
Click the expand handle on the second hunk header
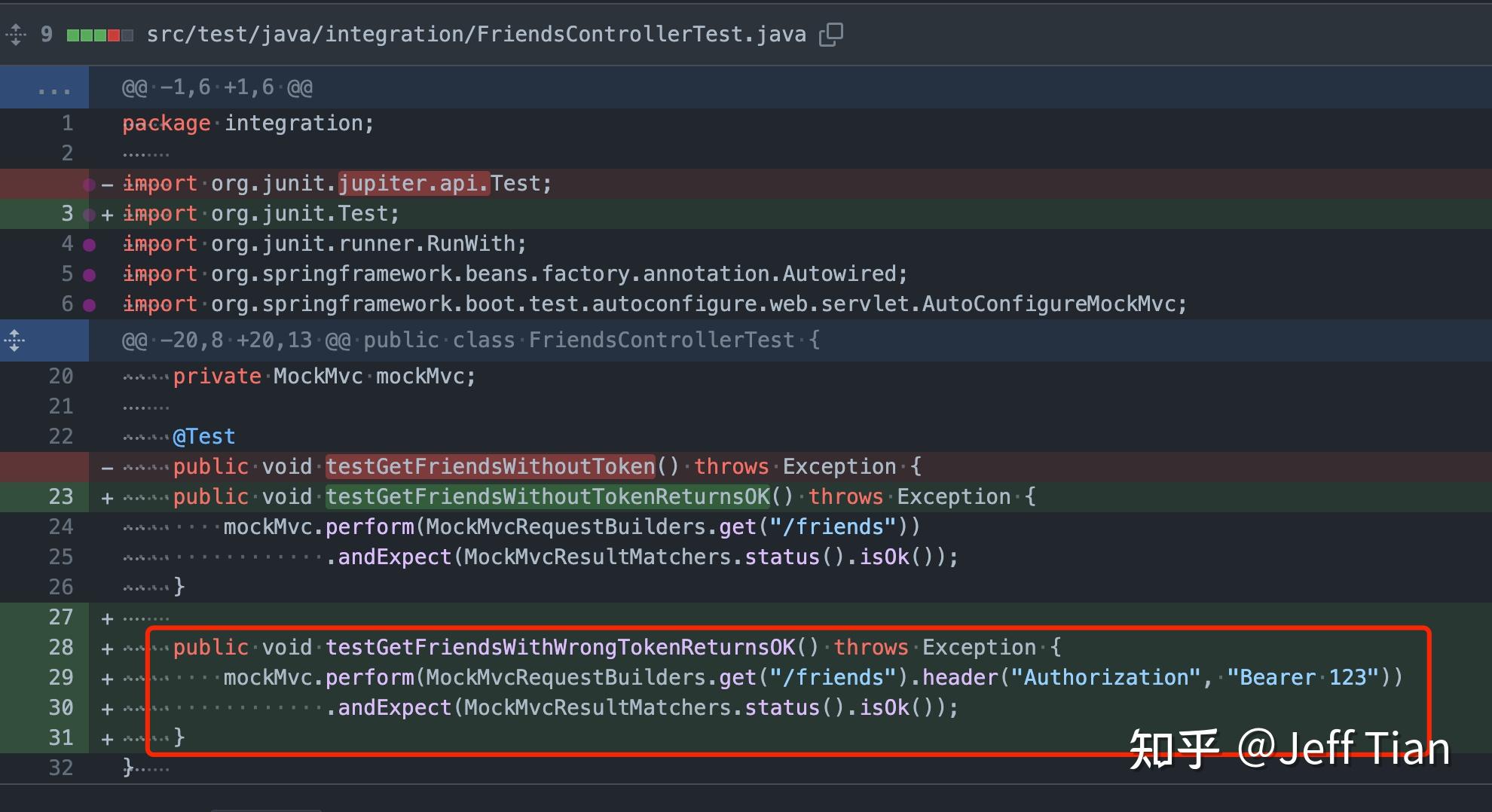[x=14, y=340]
